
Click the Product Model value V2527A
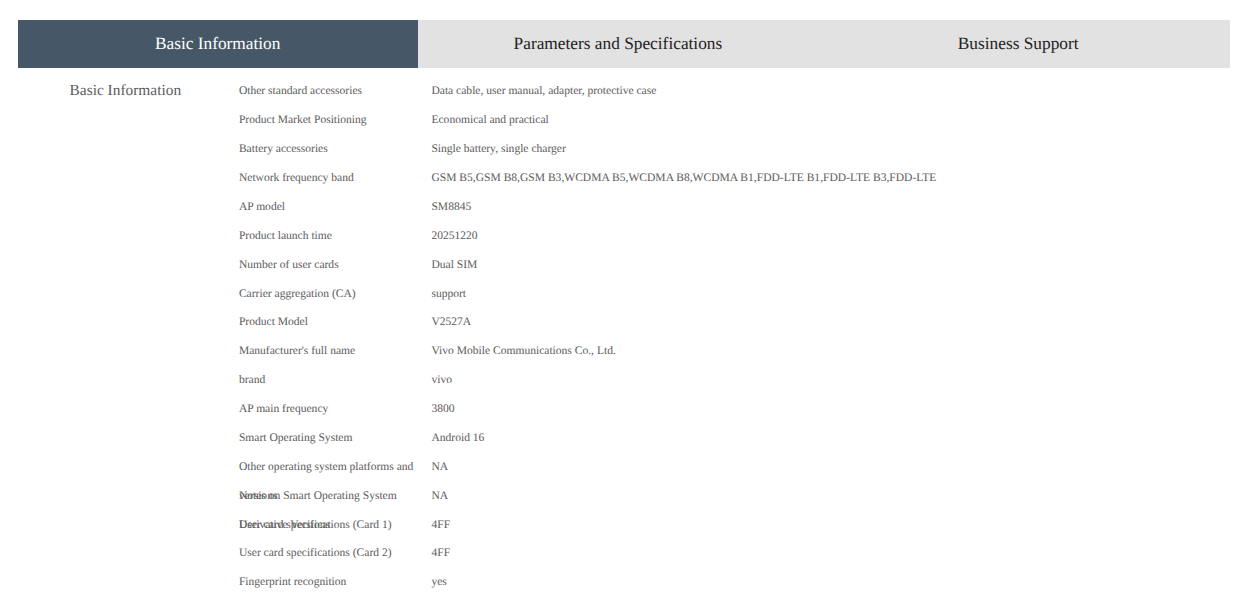click(451, 321)
